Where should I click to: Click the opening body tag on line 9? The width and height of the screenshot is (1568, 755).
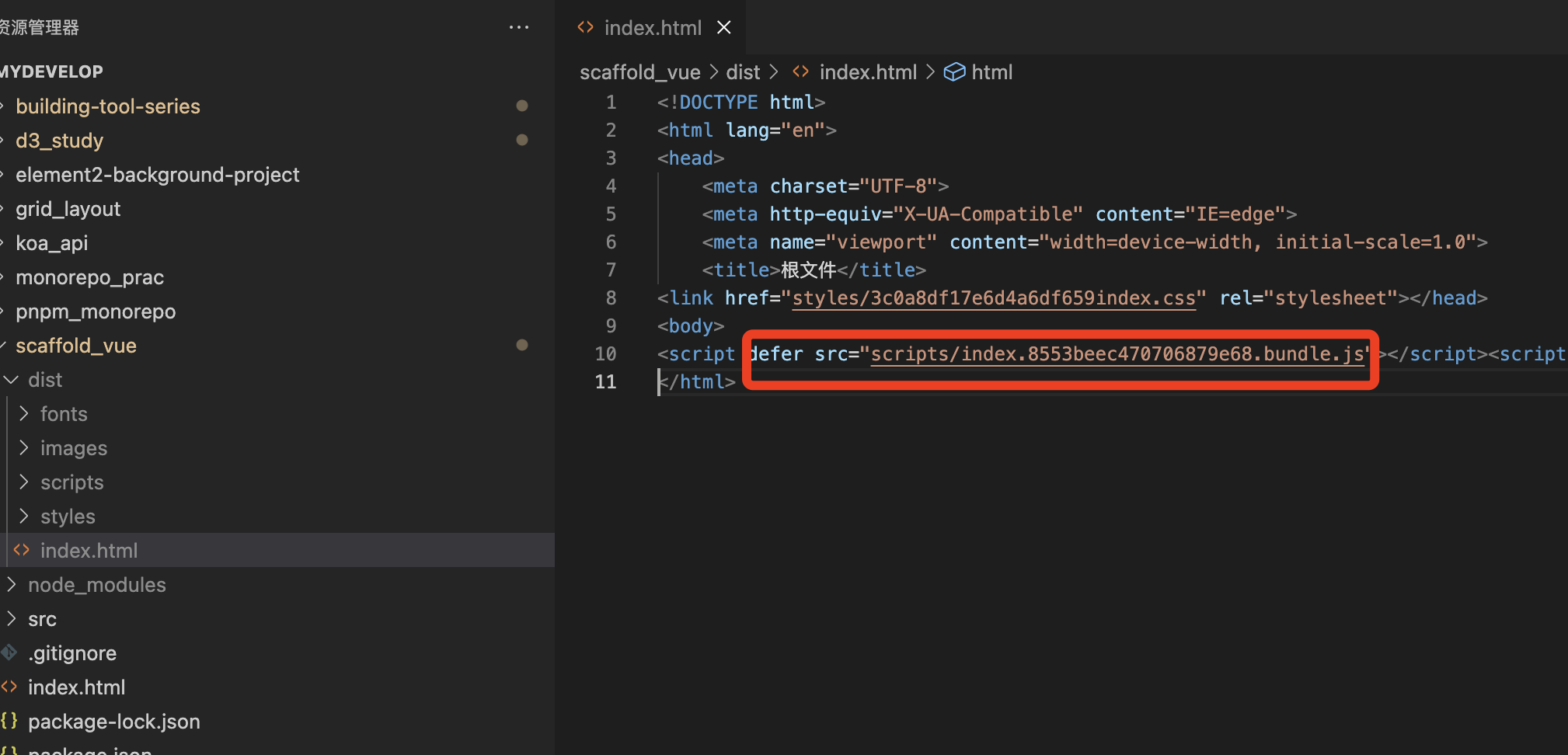click(691, 326)
